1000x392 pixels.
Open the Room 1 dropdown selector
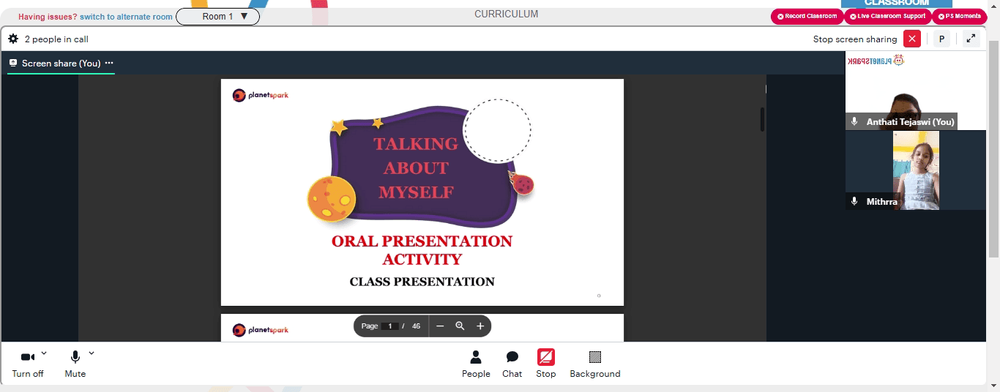coord(217,17)
